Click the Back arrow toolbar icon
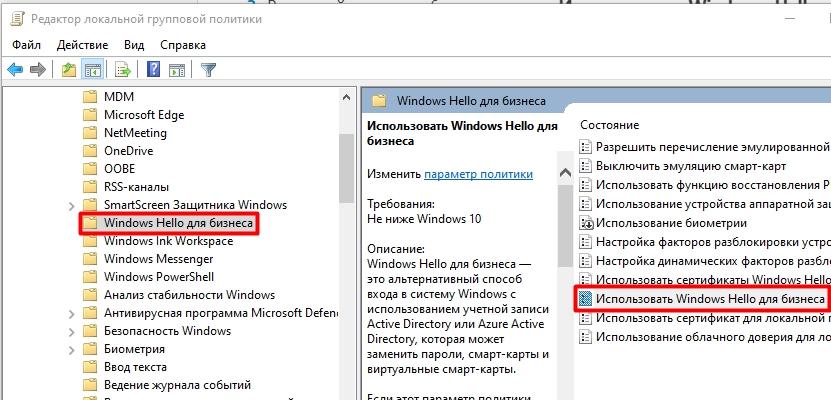Viewport: 831px width, 400px height. click(15, 69)
